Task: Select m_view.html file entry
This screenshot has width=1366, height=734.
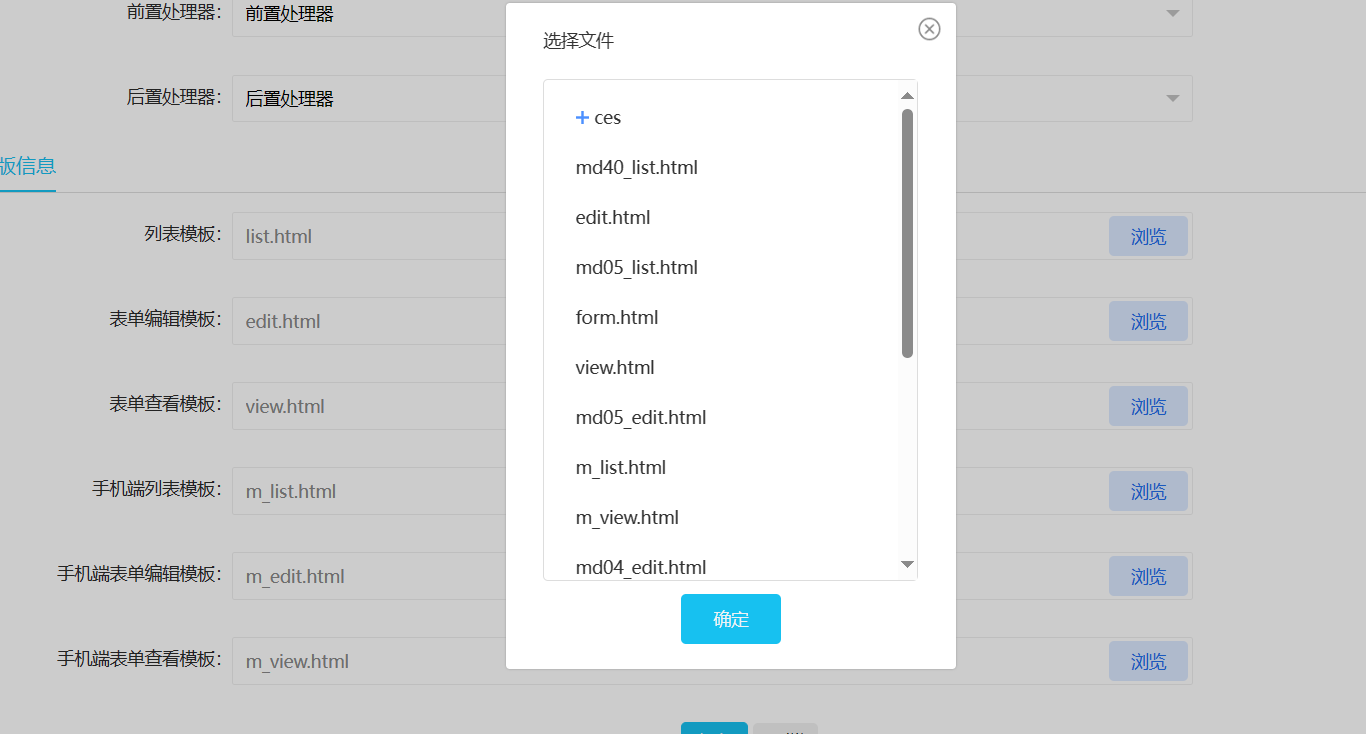Action: [626, 518]
